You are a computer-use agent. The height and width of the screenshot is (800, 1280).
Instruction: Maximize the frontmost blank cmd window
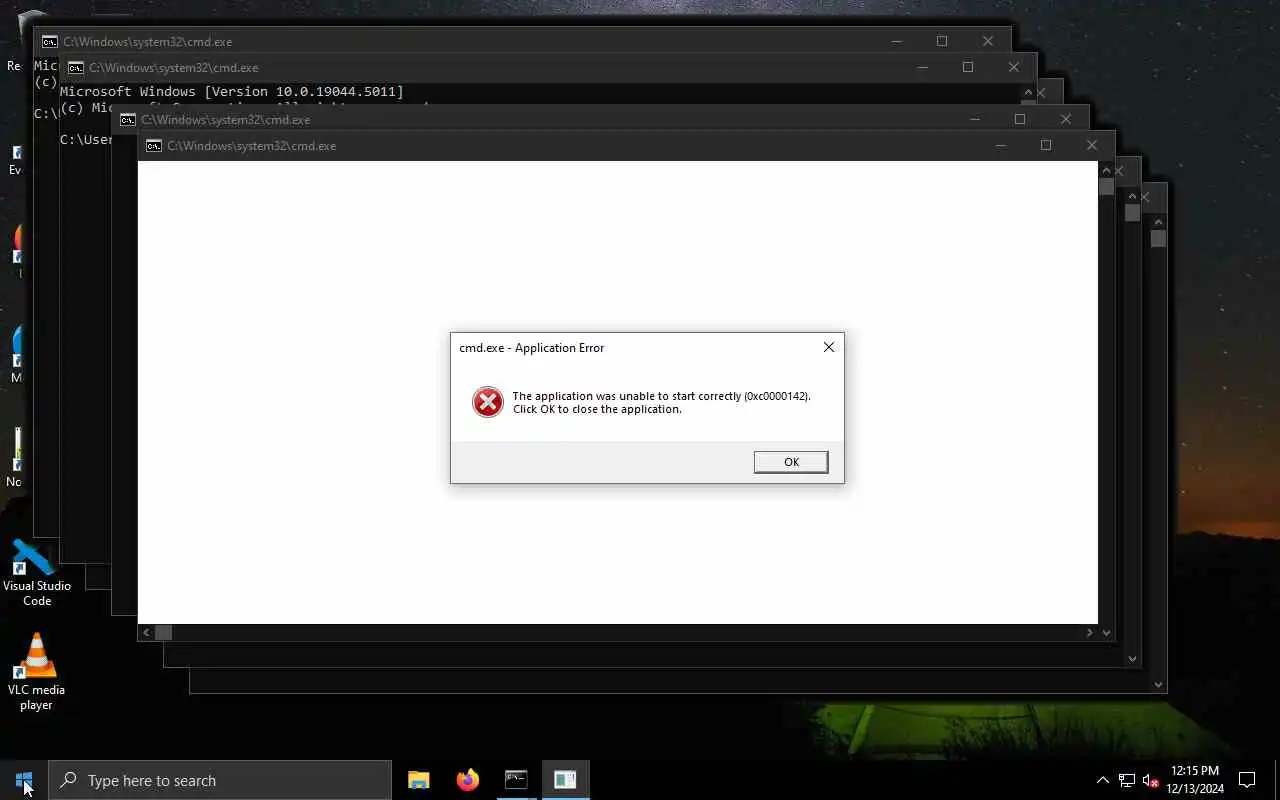point(1046,145)
